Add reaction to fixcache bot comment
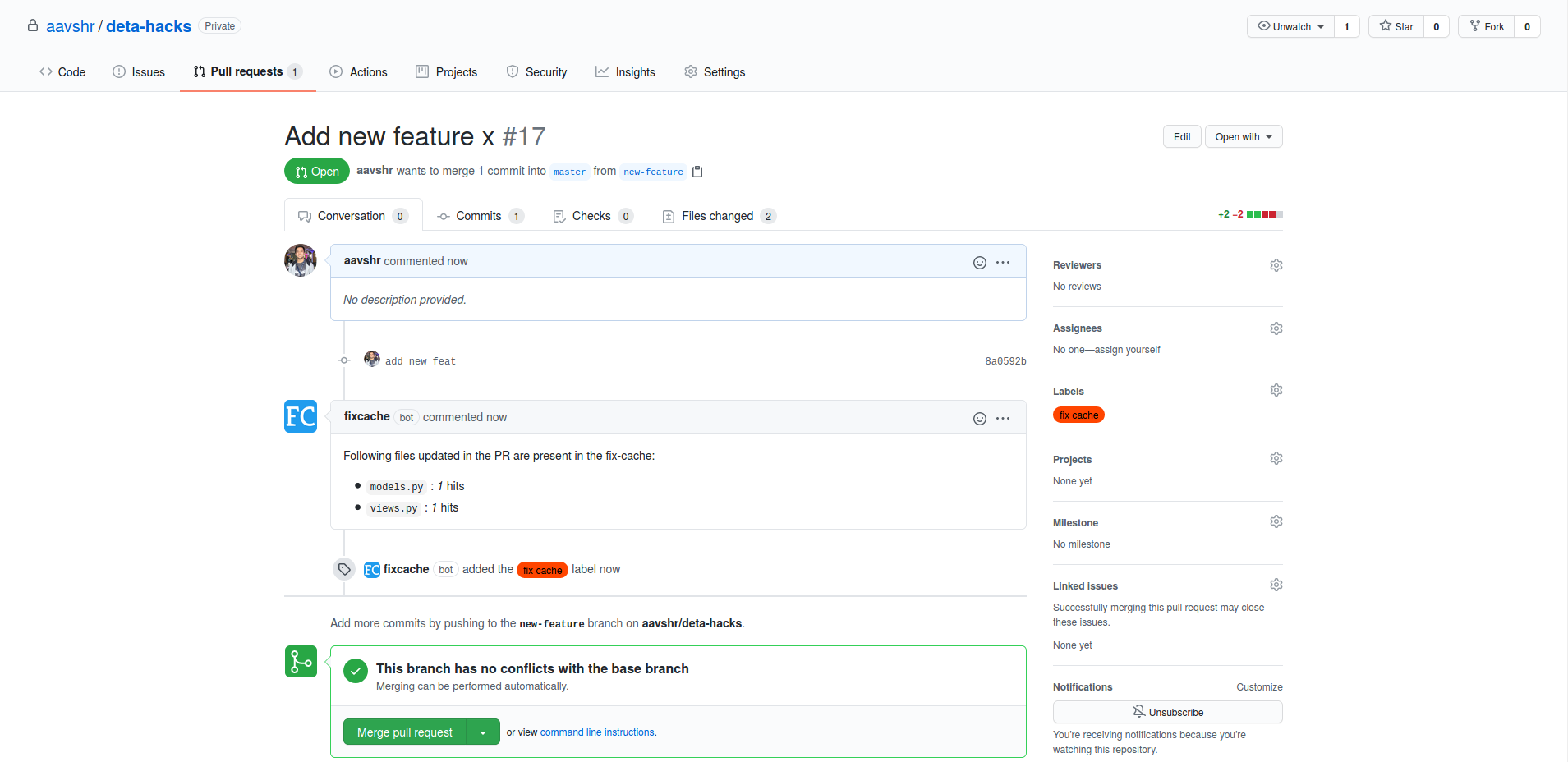 (x=979, y=419)
